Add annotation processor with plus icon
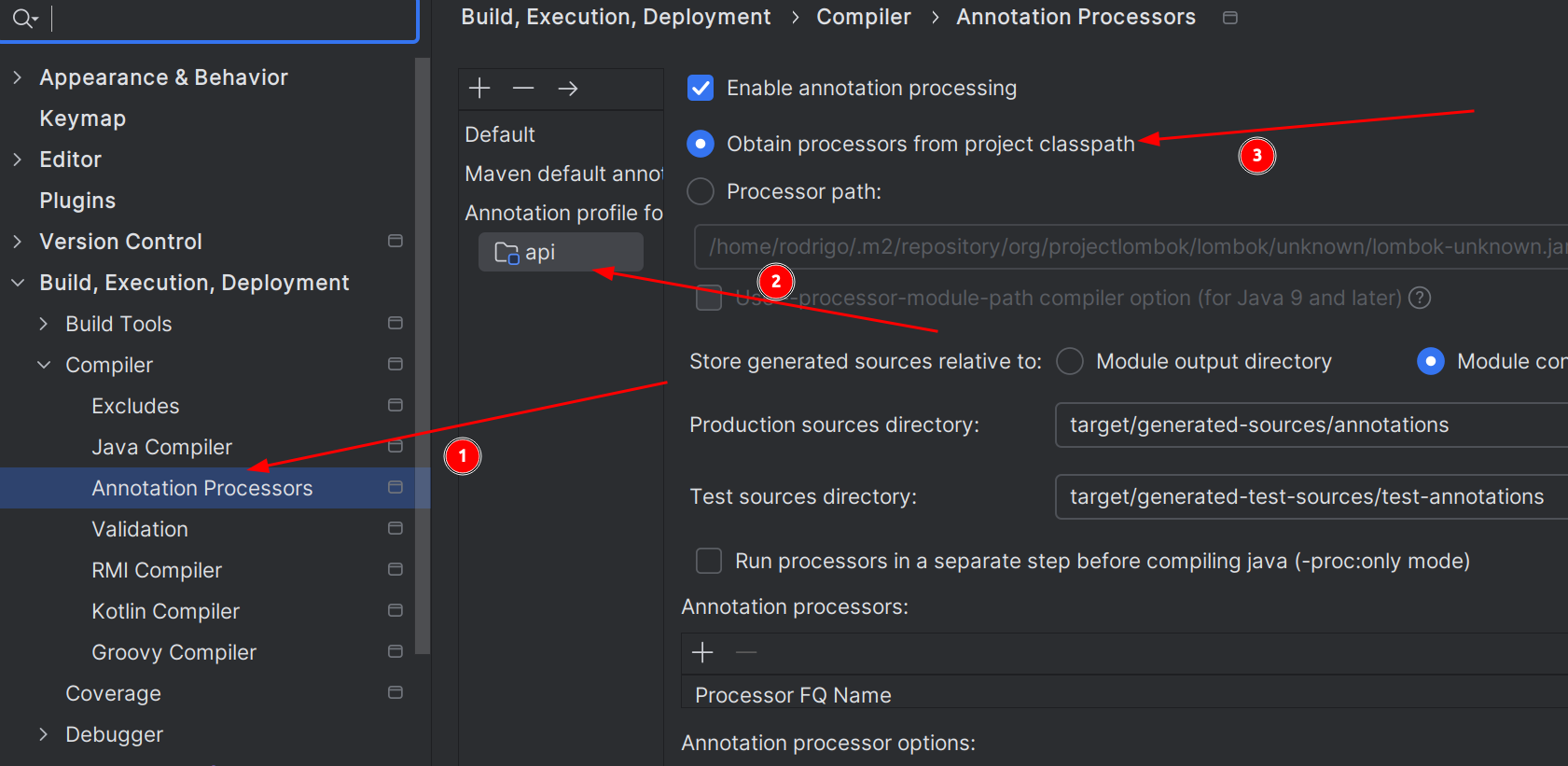The image size is (1568, 766). click(702, 652)
